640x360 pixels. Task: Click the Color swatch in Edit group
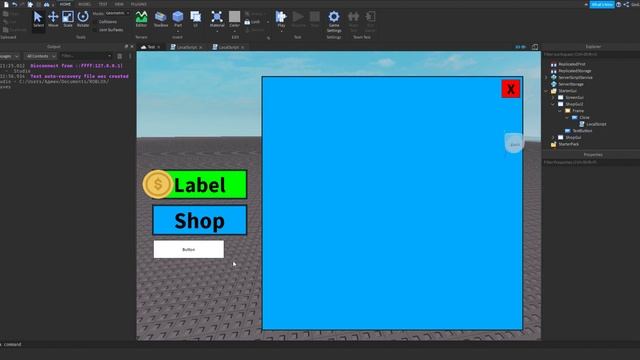[234, 17]
